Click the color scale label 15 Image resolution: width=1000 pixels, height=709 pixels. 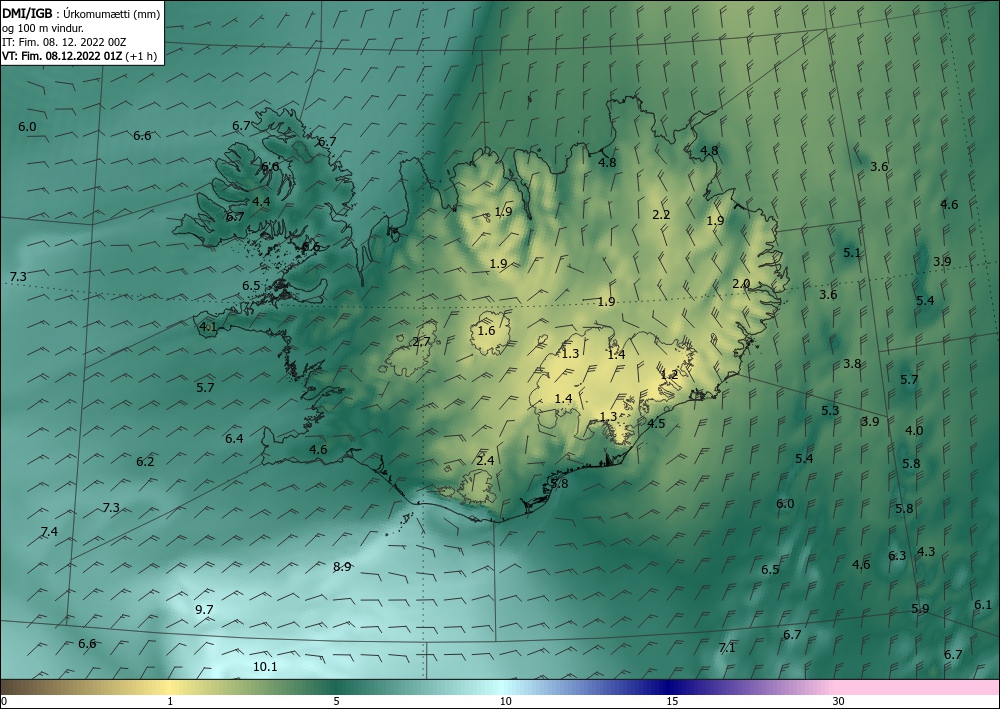(672, 701)
